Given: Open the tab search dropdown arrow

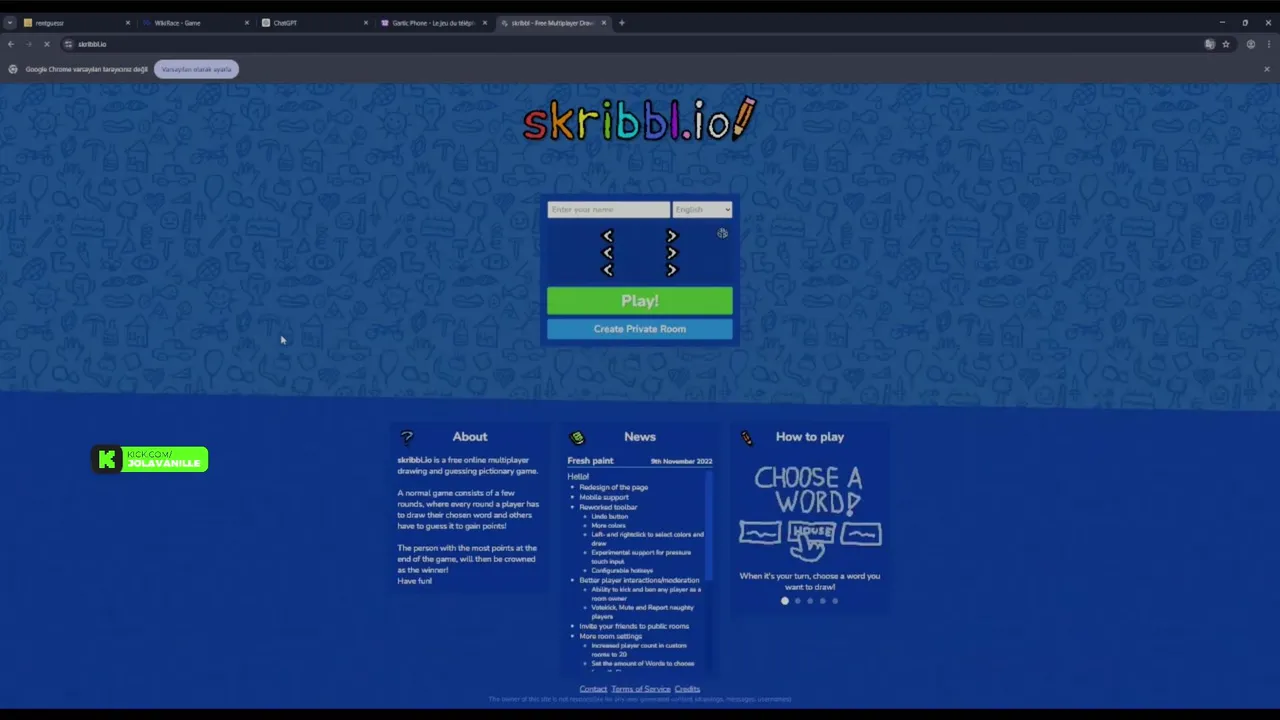Looking at the screenshot, I should pos(10,23).
